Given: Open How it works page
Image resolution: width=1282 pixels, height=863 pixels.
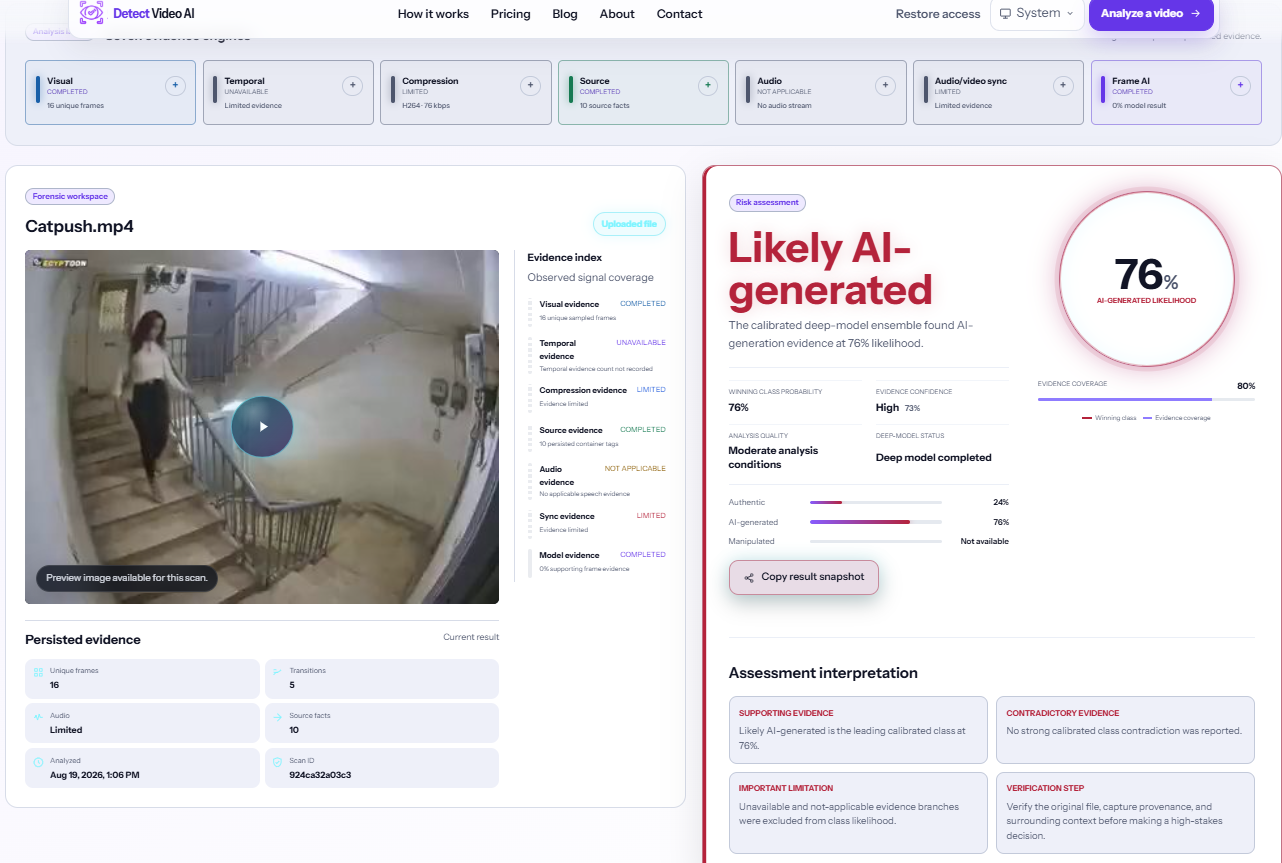Looking at the screenshot, I should click(x=433, y=14).
